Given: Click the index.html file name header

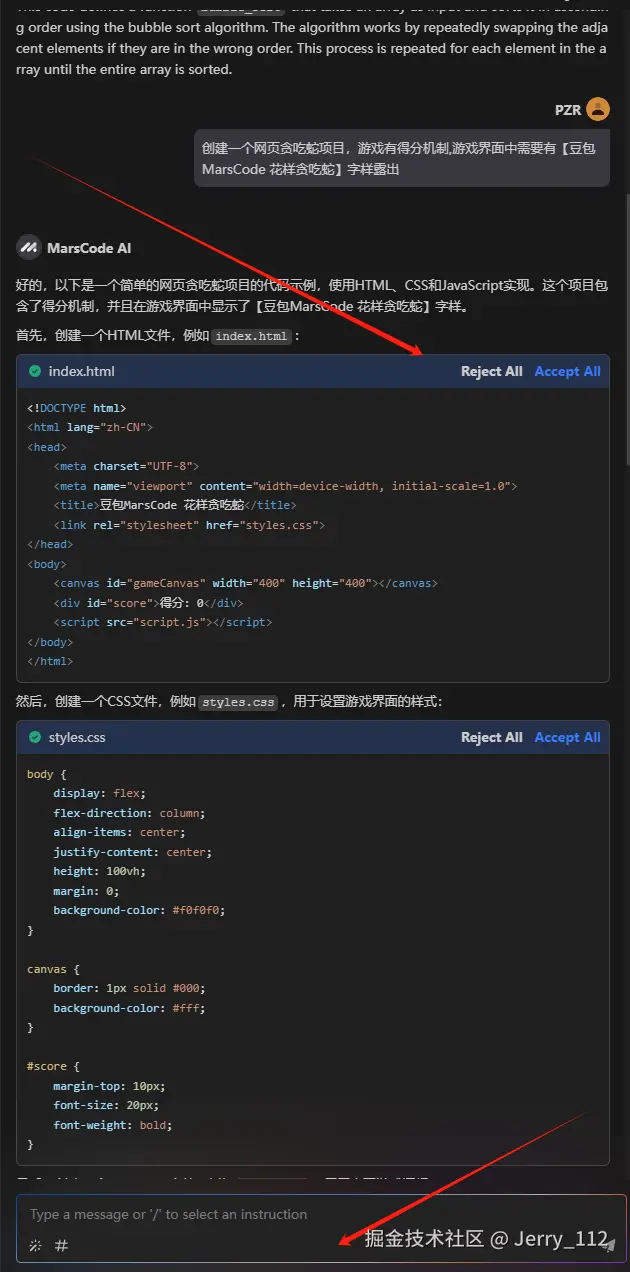Looking at the screenshot, I should pos(81,371).
